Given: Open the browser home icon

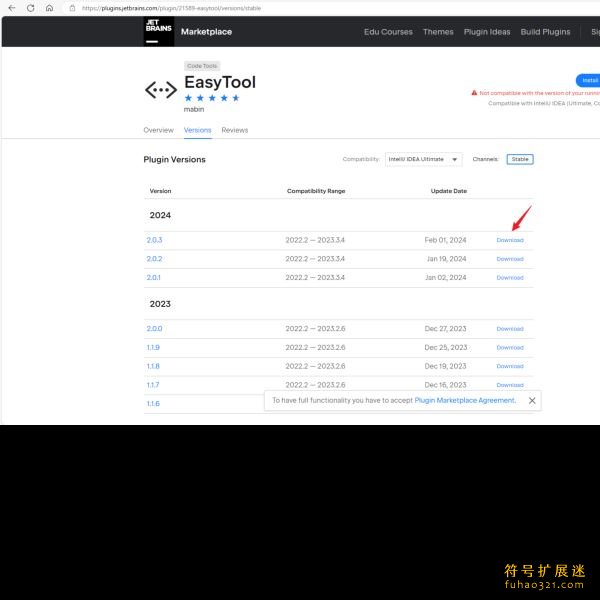Looking at the screenshot, I should click(49, 8).
